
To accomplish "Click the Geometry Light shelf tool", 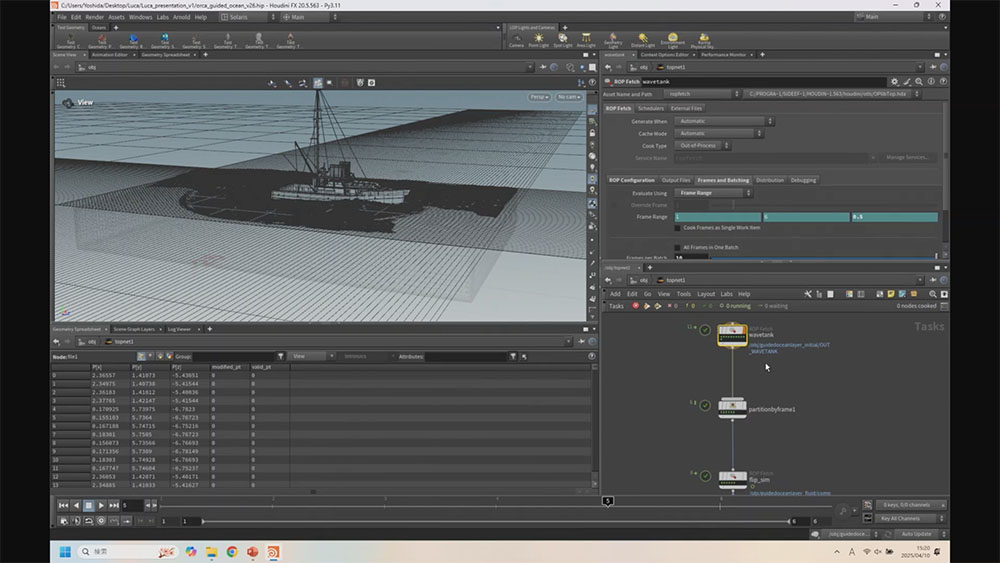I will click(613, 40).
